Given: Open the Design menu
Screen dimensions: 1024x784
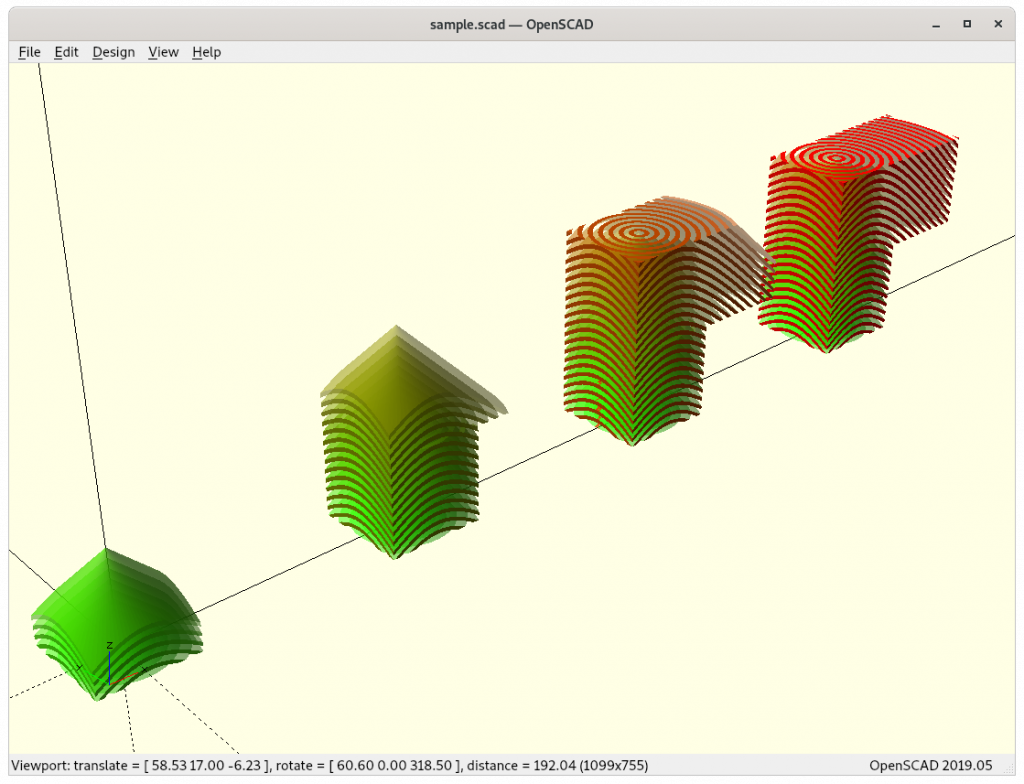Looking at the screenshot, I should point(114,52).
